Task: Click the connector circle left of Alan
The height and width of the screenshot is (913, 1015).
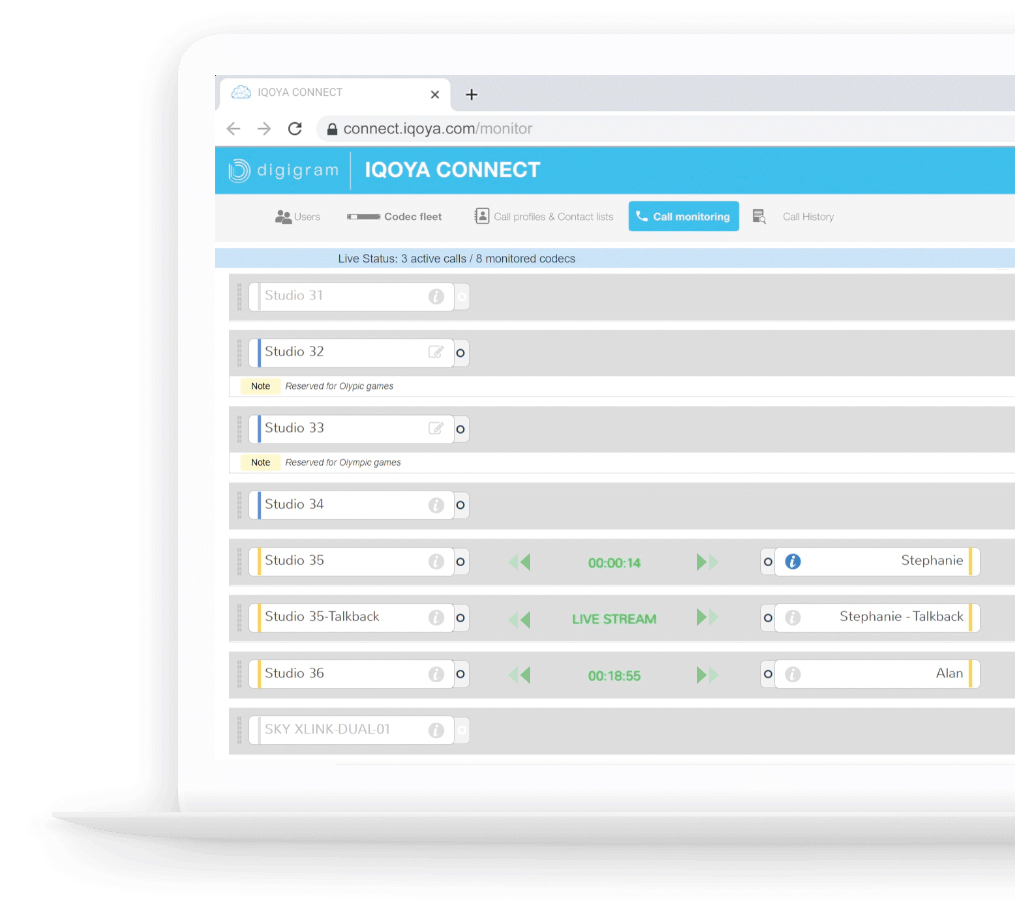Action: (768, 674)
